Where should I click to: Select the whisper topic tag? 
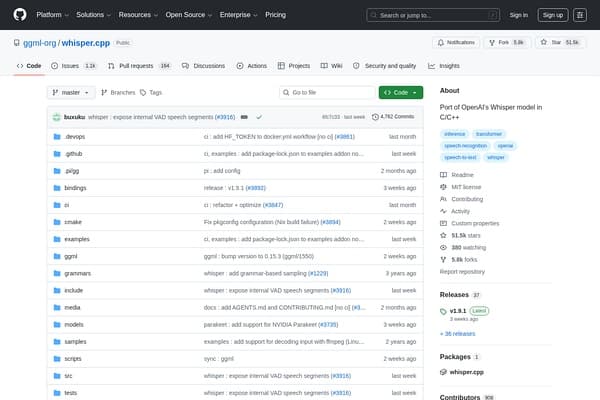pyautogui.click(x=496, y=157)
